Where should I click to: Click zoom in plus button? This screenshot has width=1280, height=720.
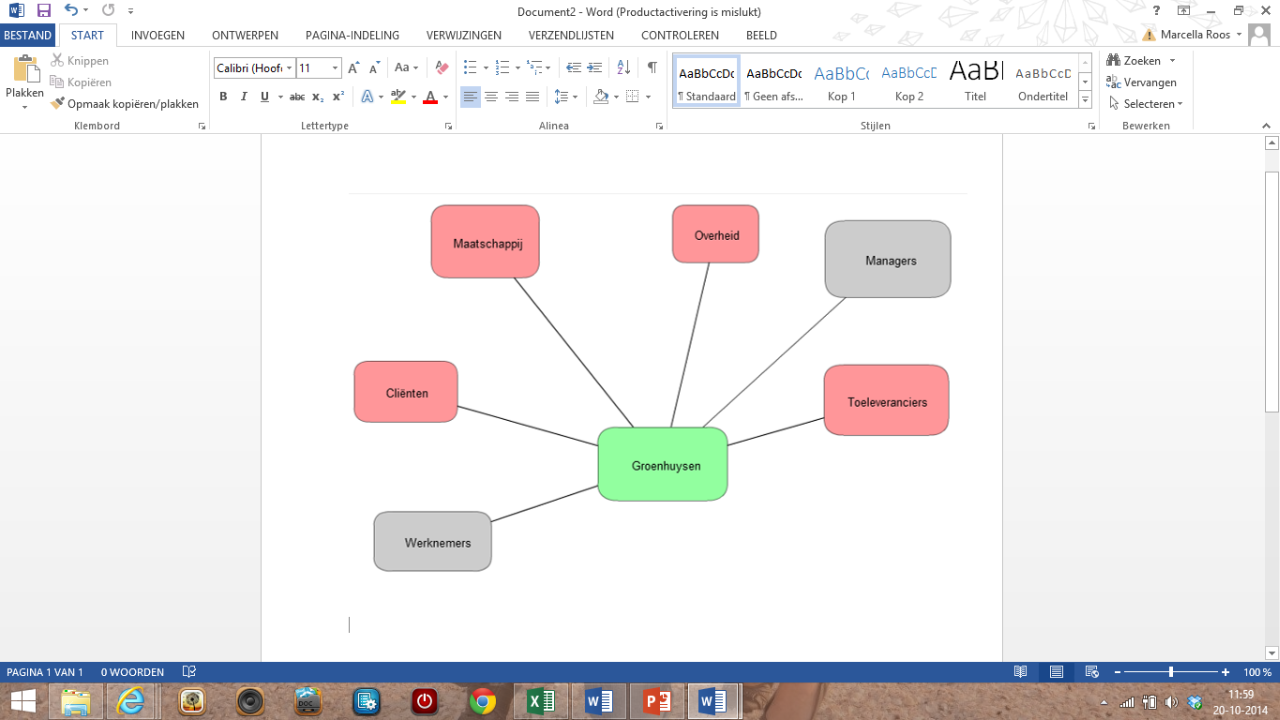point(1225,672)
